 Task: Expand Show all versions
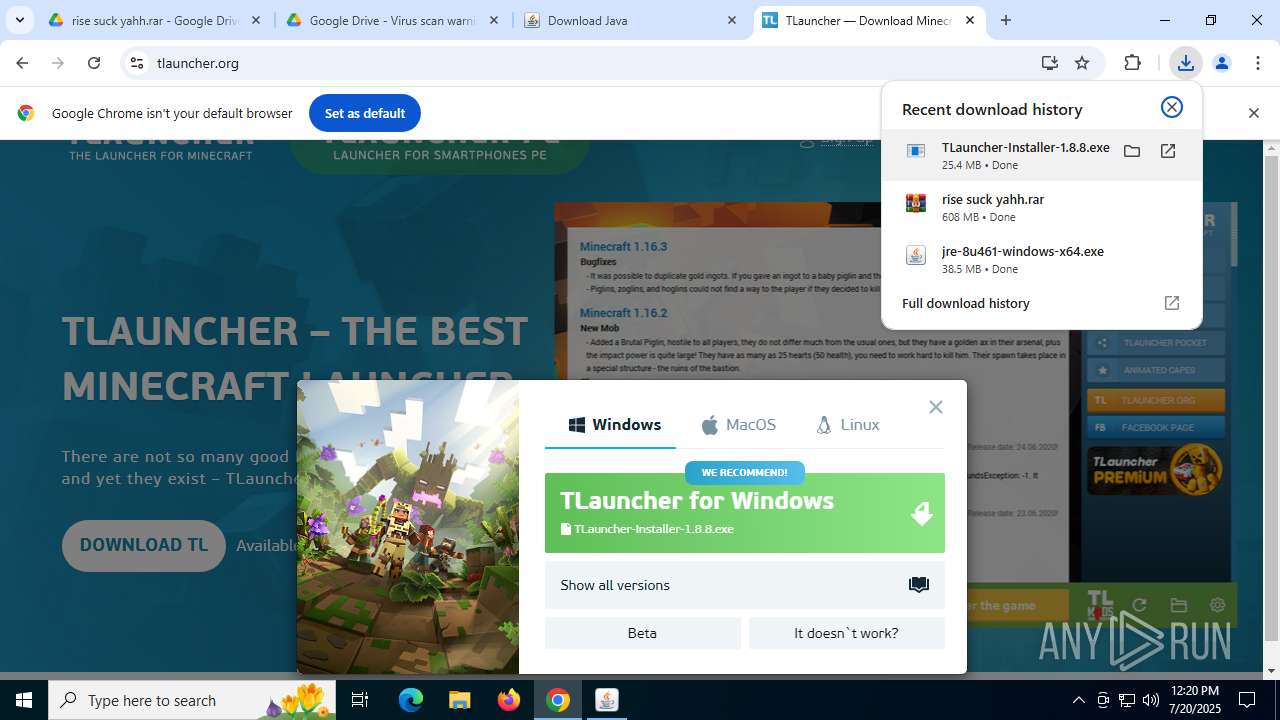(x=745, y=585)
